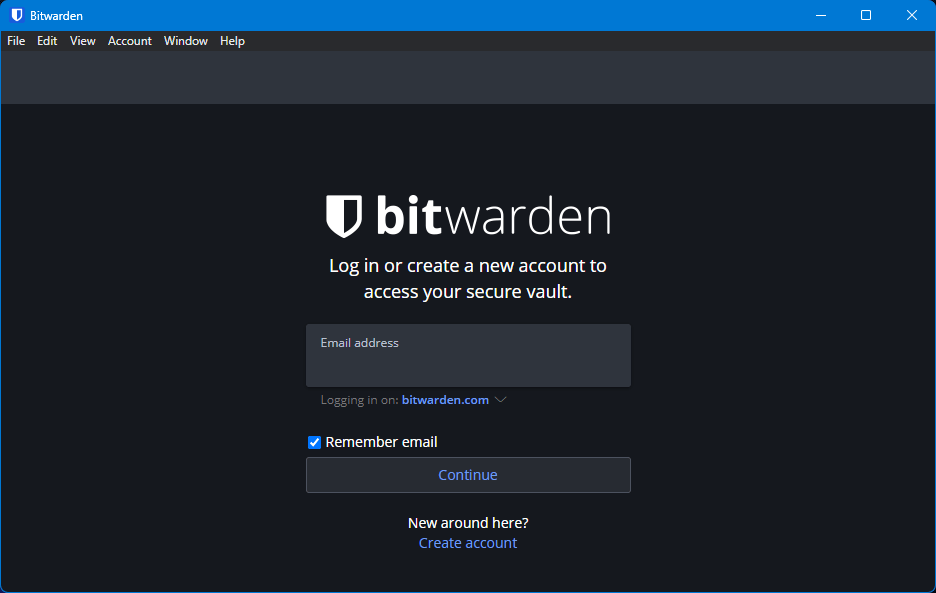Click the maximize window icon
The width and height of the screenshot is (936, 593).
click(x=865, y=15)
